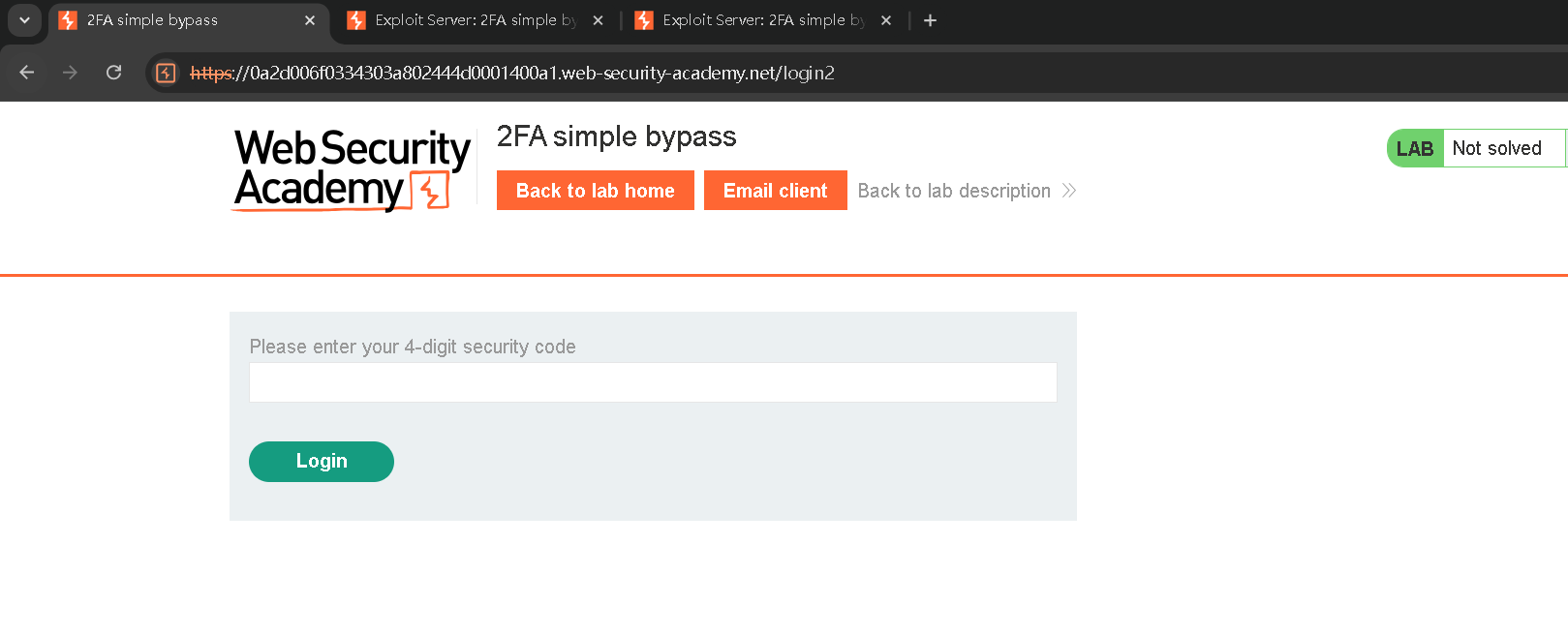Close the third Exploit Server tab
Image resolution: width=1568 pixels, height=635 pixels.
click(886, 20)
